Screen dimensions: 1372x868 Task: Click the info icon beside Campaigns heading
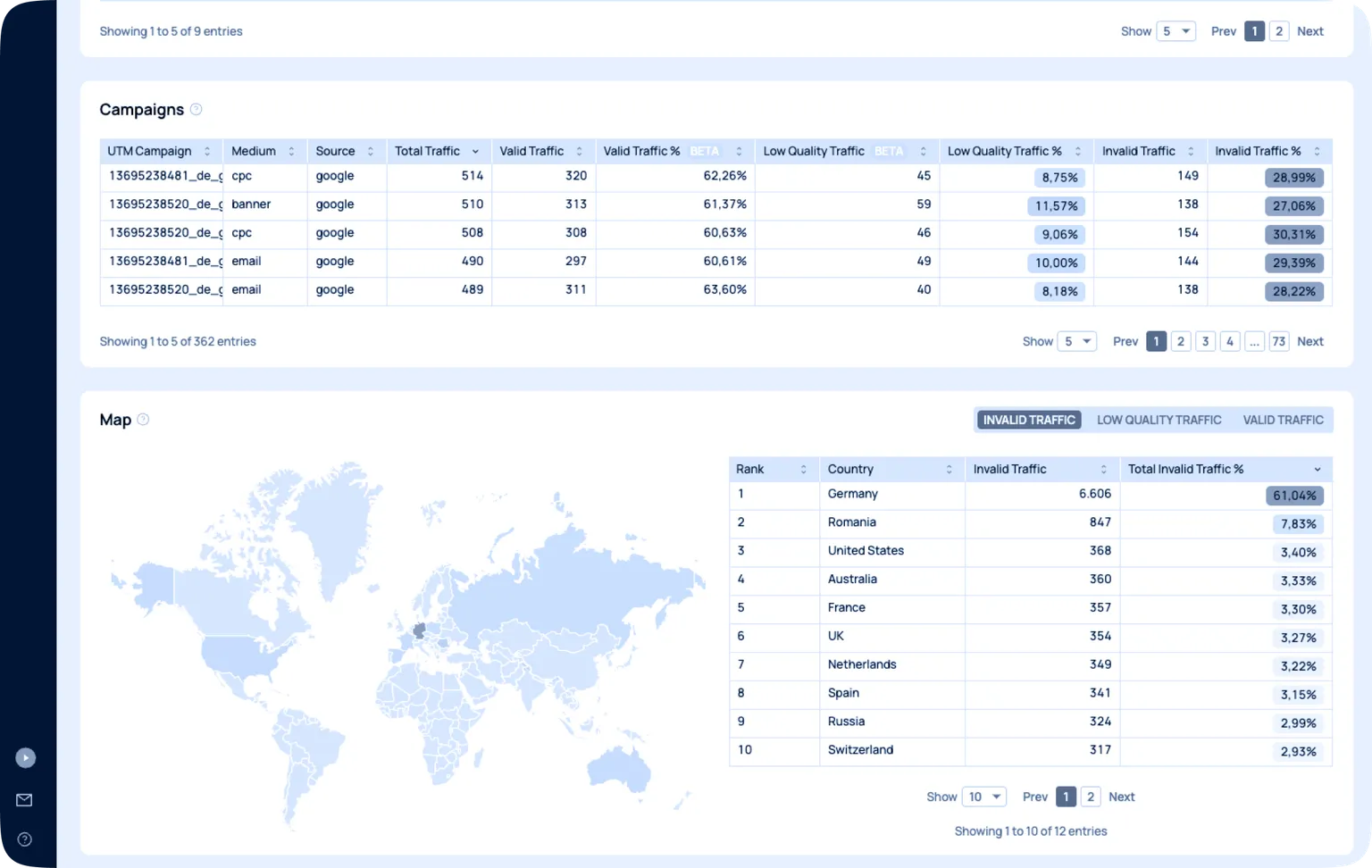coord(197,110)
